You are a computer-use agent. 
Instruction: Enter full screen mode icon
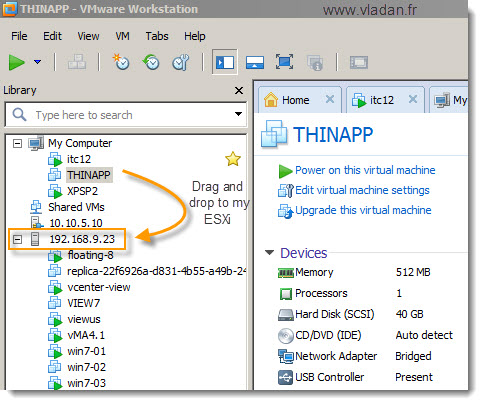coord(284,62)
